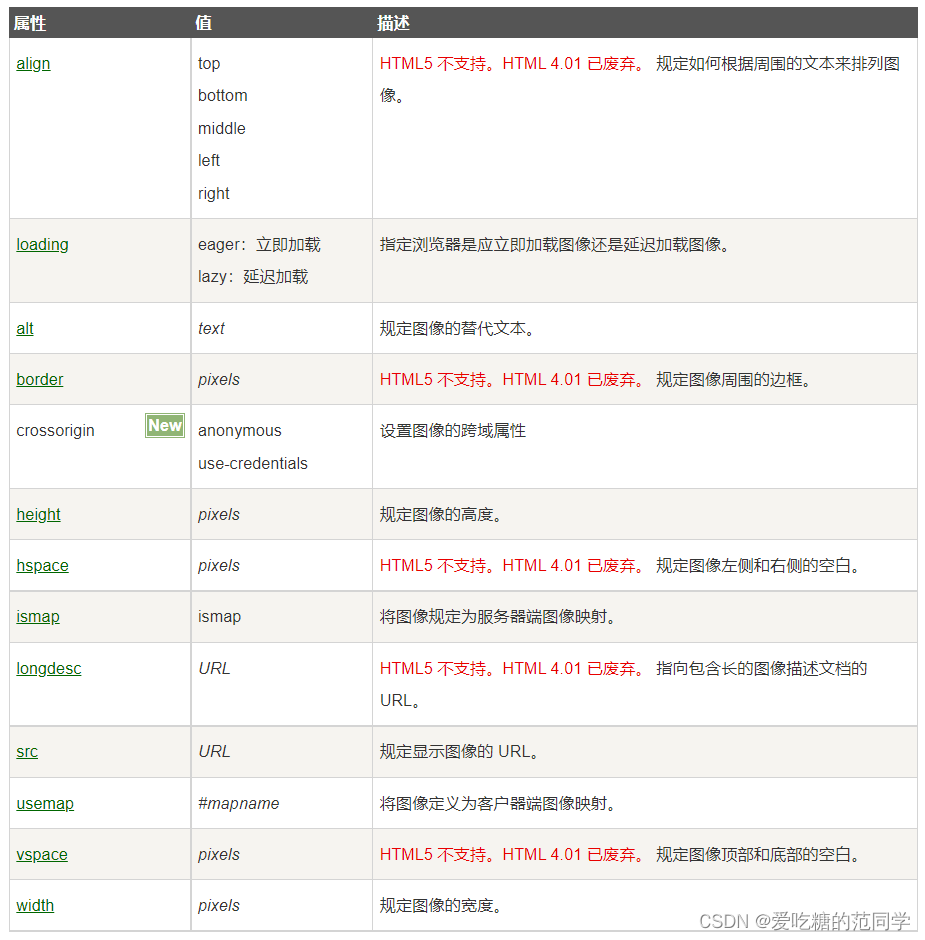The width and height of the screenshot is (925, 940).
Task: Open the hspace attribute link
Action: point(42,565)
